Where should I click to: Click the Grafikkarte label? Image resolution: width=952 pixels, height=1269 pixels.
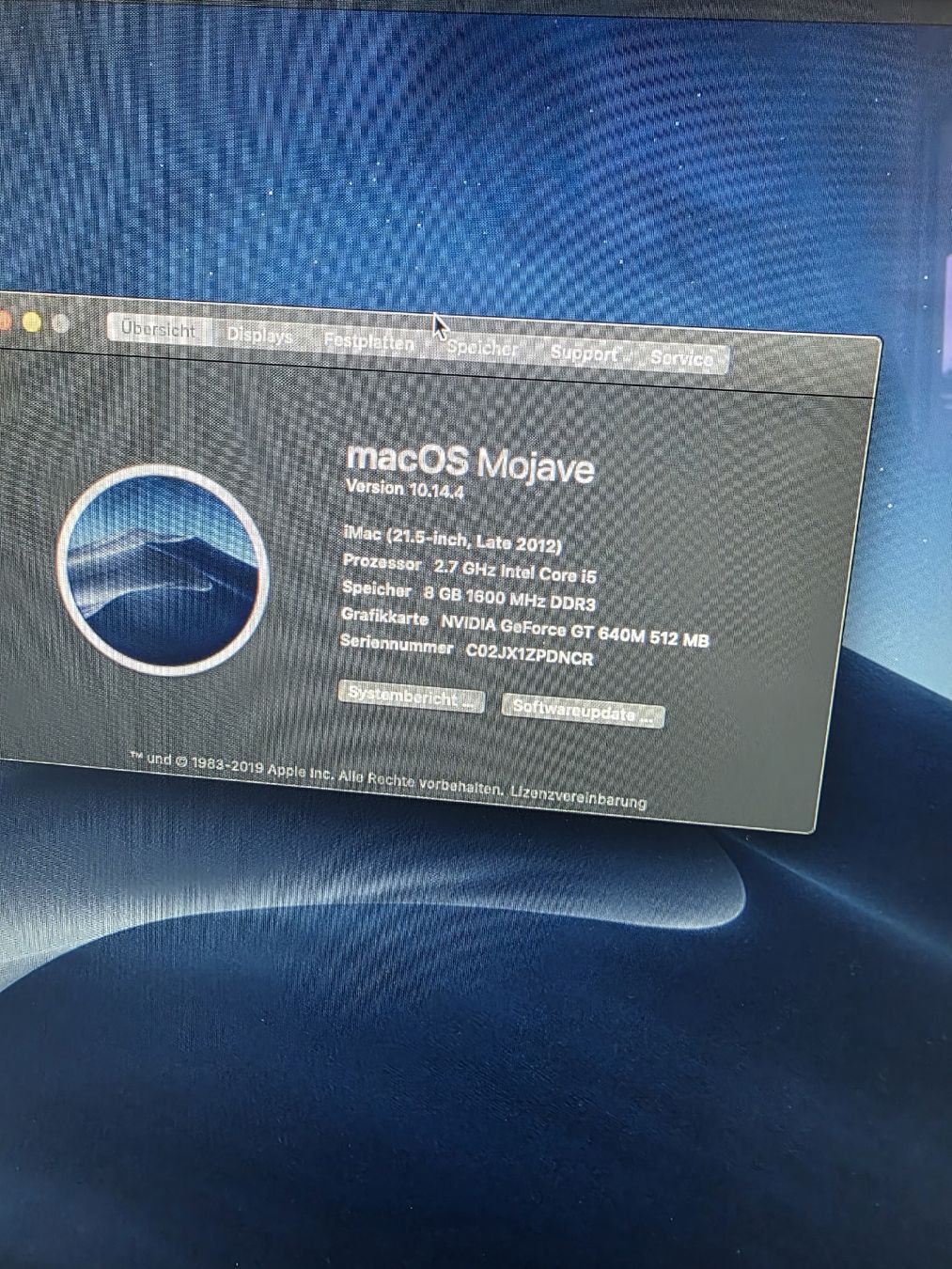384,618
